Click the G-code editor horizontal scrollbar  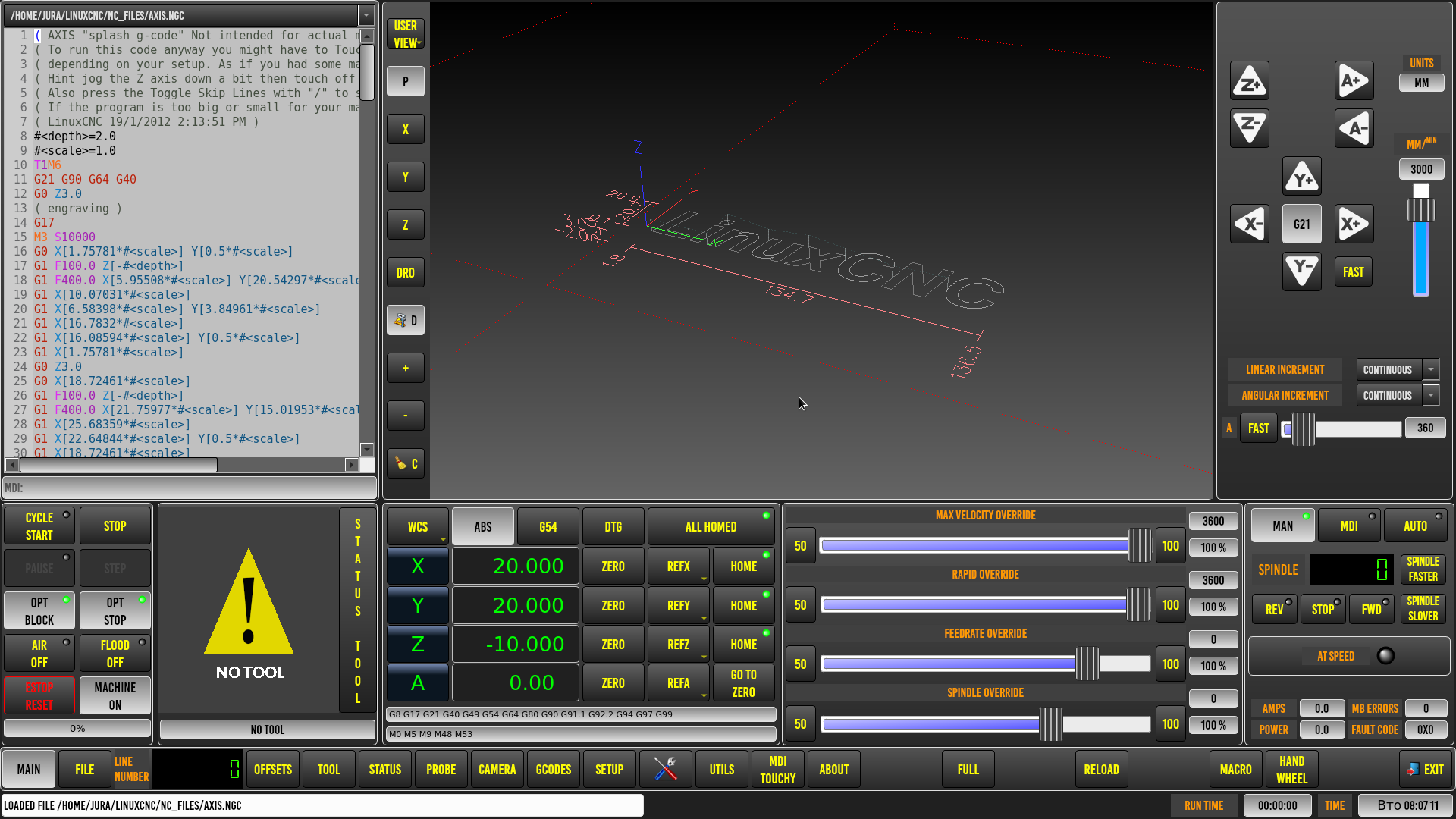[x=182, y=464]
